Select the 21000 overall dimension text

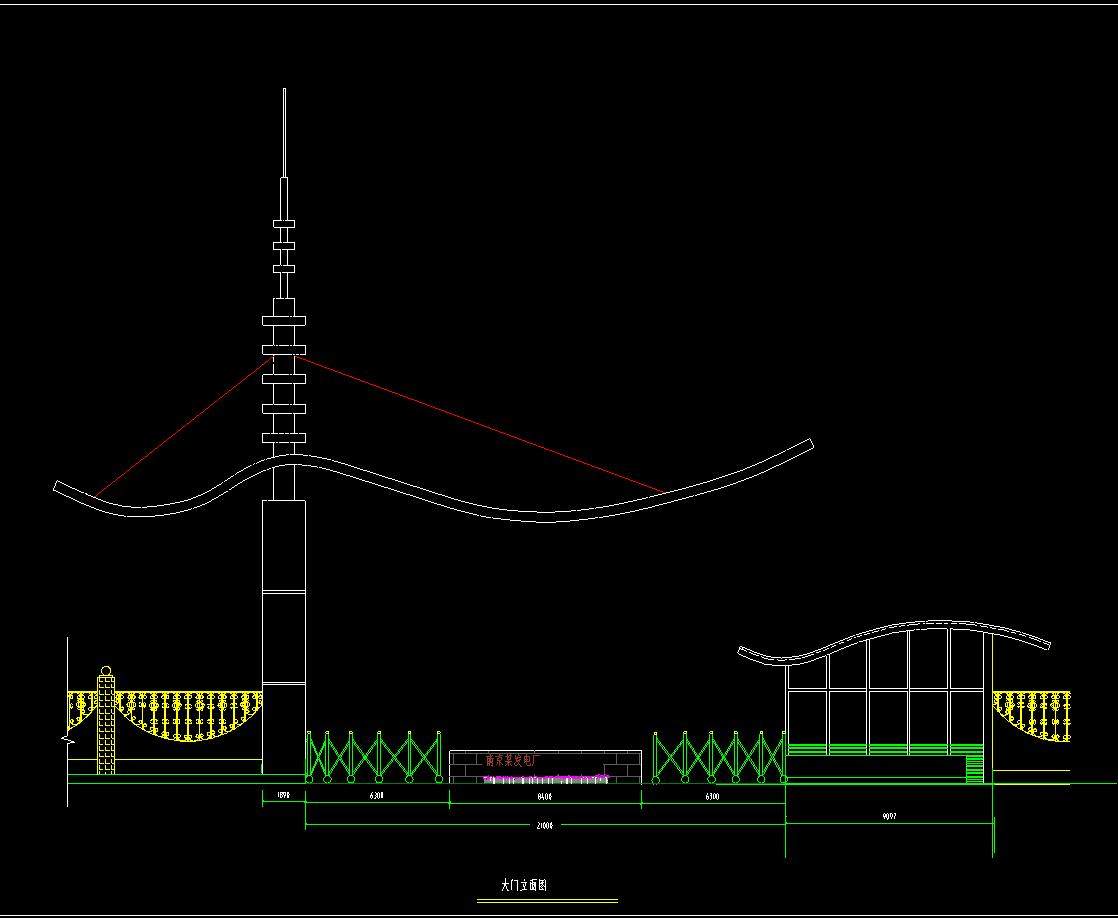545,826
